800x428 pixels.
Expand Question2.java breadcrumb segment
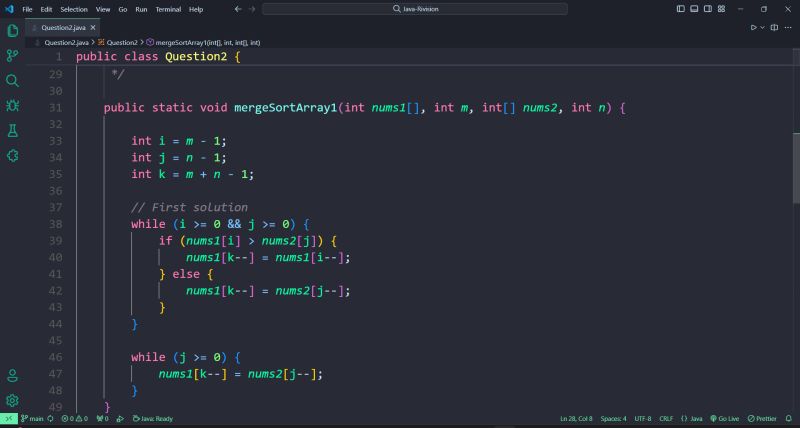pyautogui.click(x=66, y=43)
